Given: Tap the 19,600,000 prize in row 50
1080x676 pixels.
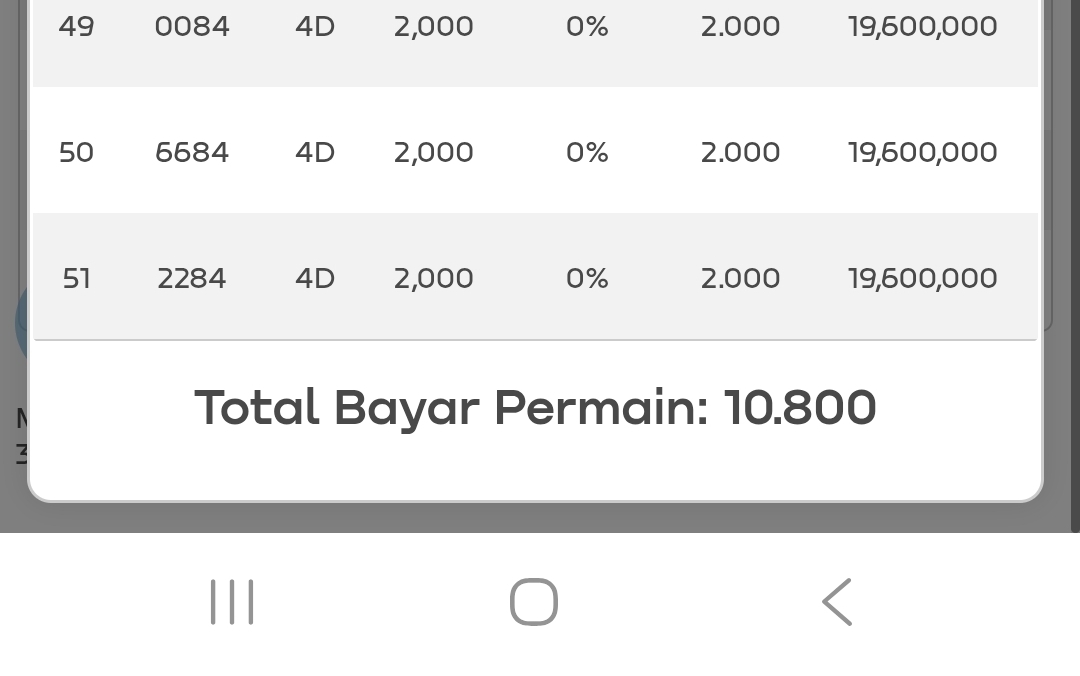Looking at the screenshot, I should [x=922, y=153].
